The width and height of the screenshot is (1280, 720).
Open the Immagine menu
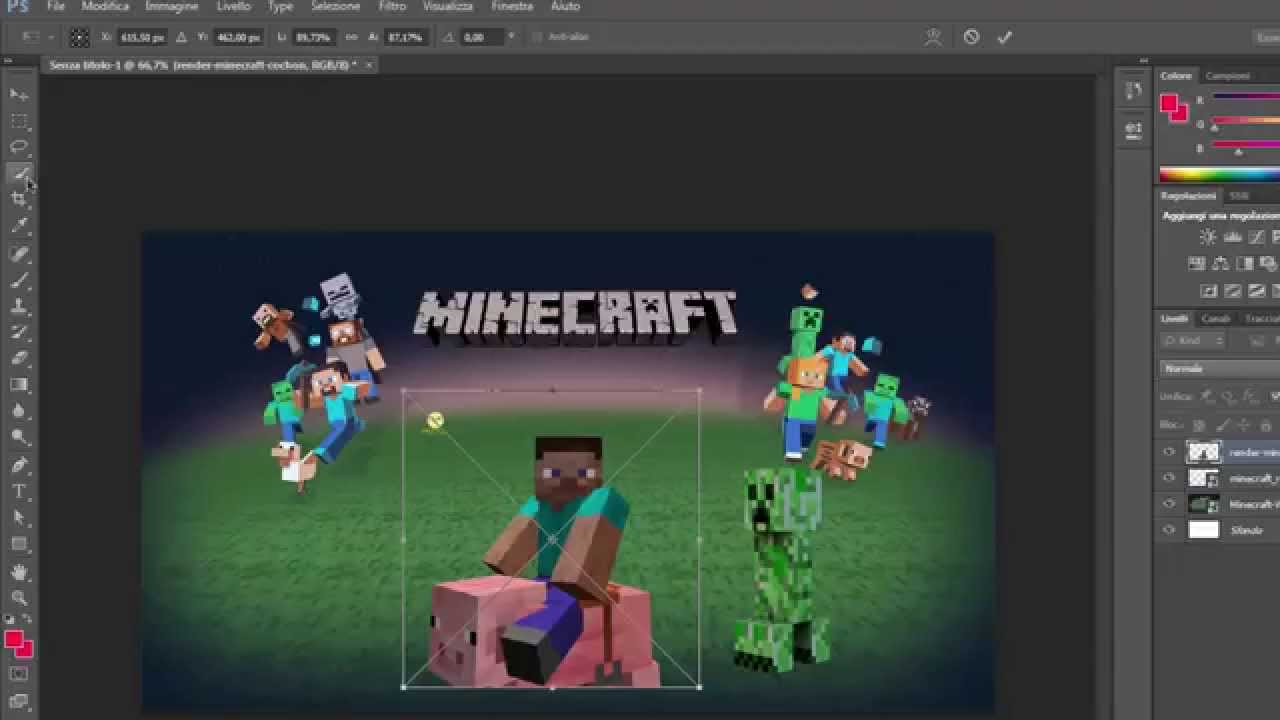point(172,6)
